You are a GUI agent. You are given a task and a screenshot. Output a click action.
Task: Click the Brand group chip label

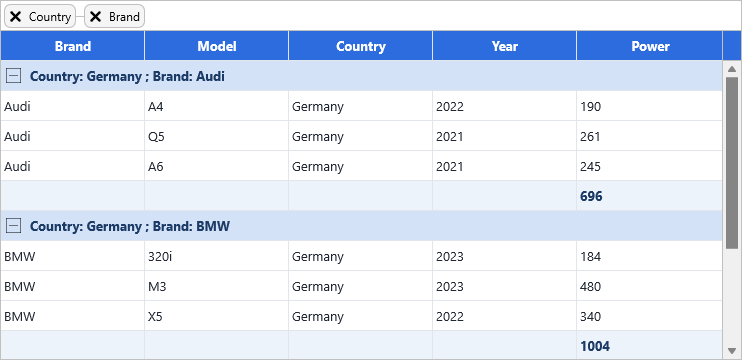point(124,17)
